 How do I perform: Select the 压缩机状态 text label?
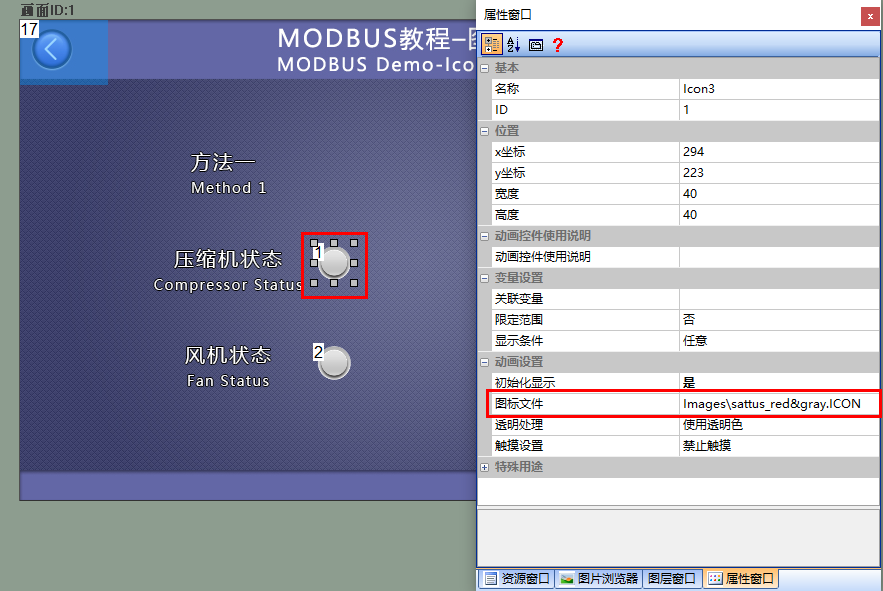pyautogui.click(x=228, y=260)
